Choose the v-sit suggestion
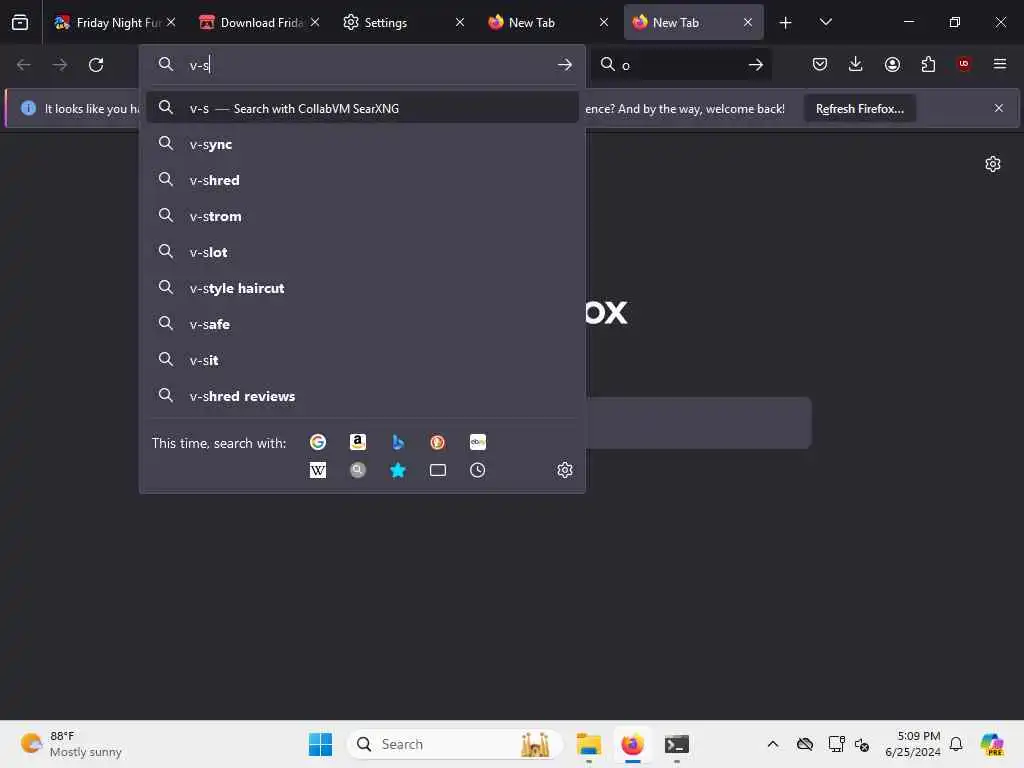 [362, 360]
